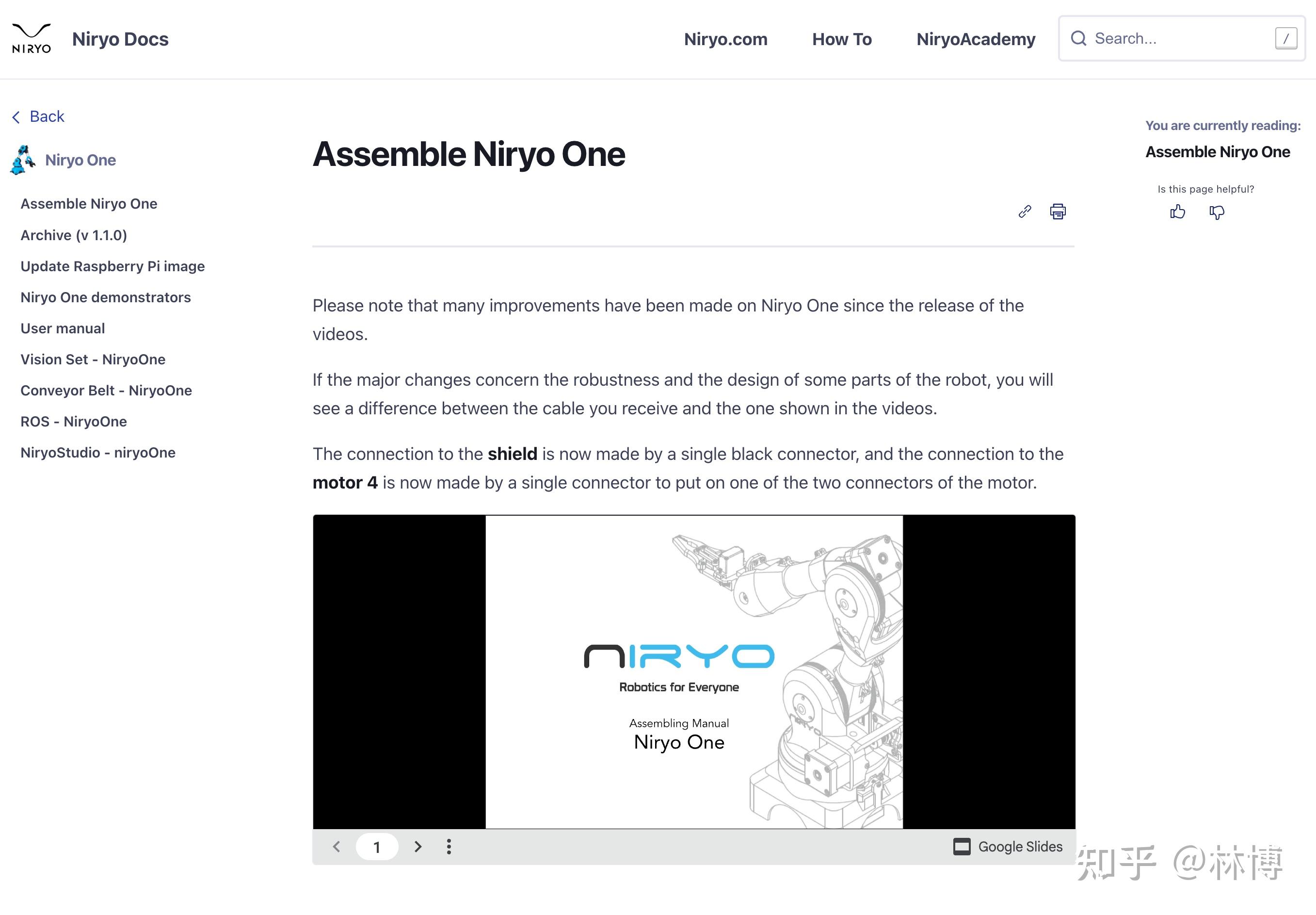
Task: Click the thumbs up helpful icon
Action: tap(1177, 212)
